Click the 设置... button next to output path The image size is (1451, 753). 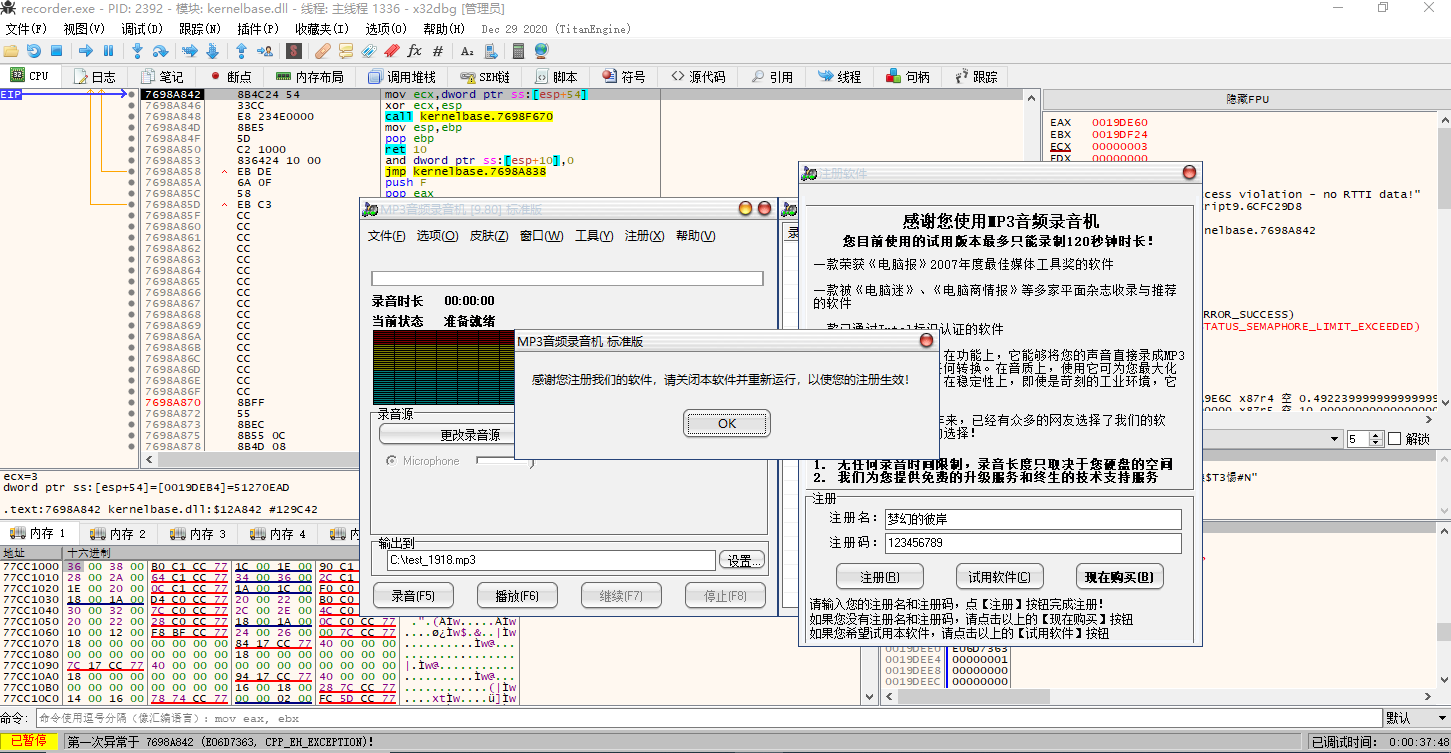point(743,560)
